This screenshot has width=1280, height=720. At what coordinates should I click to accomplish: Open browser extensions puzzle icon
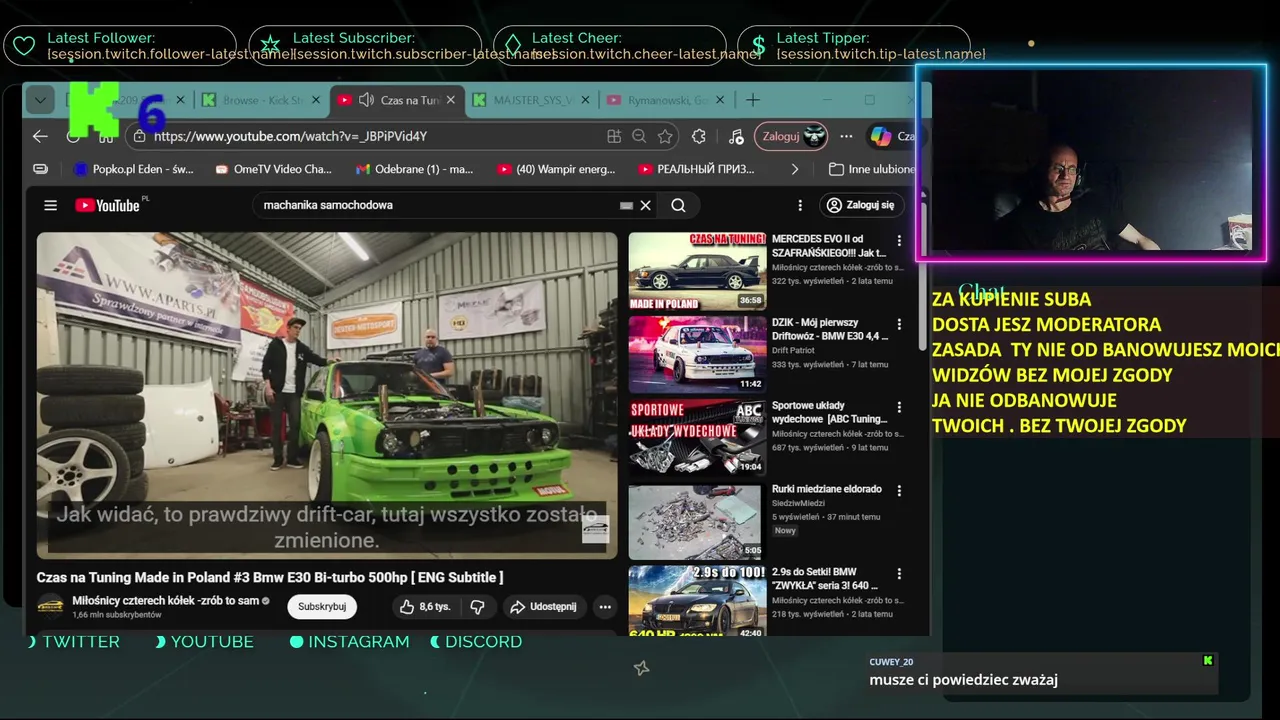(x=699, y=136)
